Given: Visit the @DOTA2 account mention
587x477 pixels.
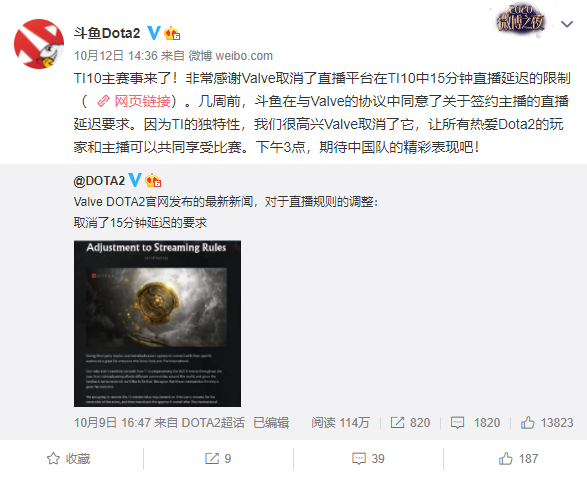Looking at the screenshot, I should (99, 181).
